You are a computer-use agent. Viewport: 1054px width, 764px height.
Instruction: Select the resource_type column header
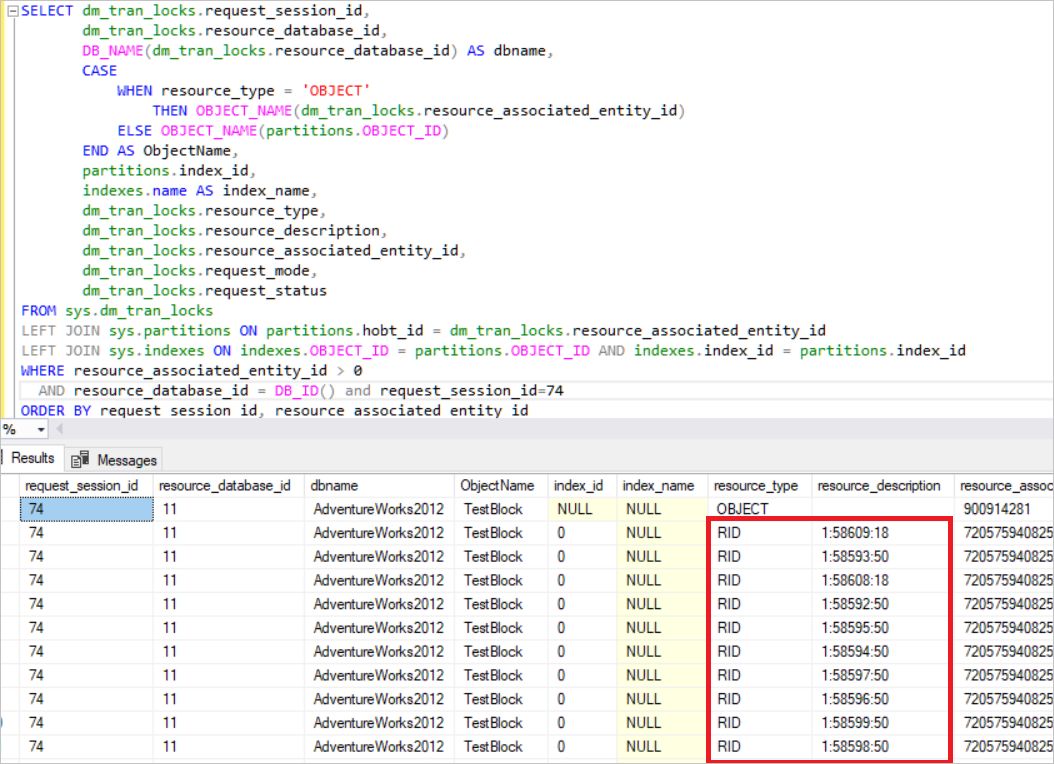(x=756, y=485)
